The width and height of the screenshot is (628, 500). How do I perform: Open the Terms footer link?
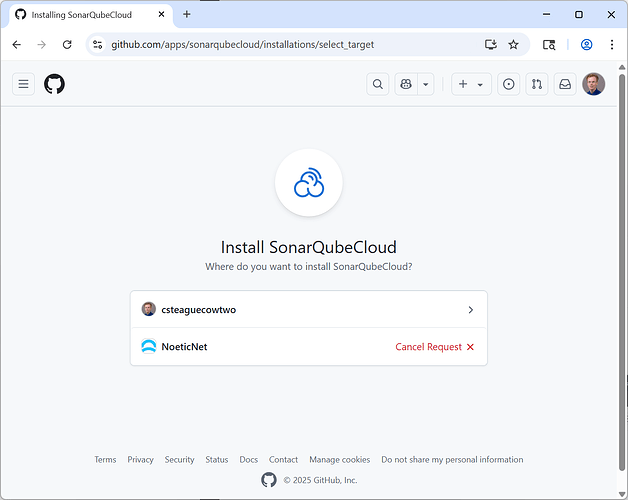coord(105,460)
